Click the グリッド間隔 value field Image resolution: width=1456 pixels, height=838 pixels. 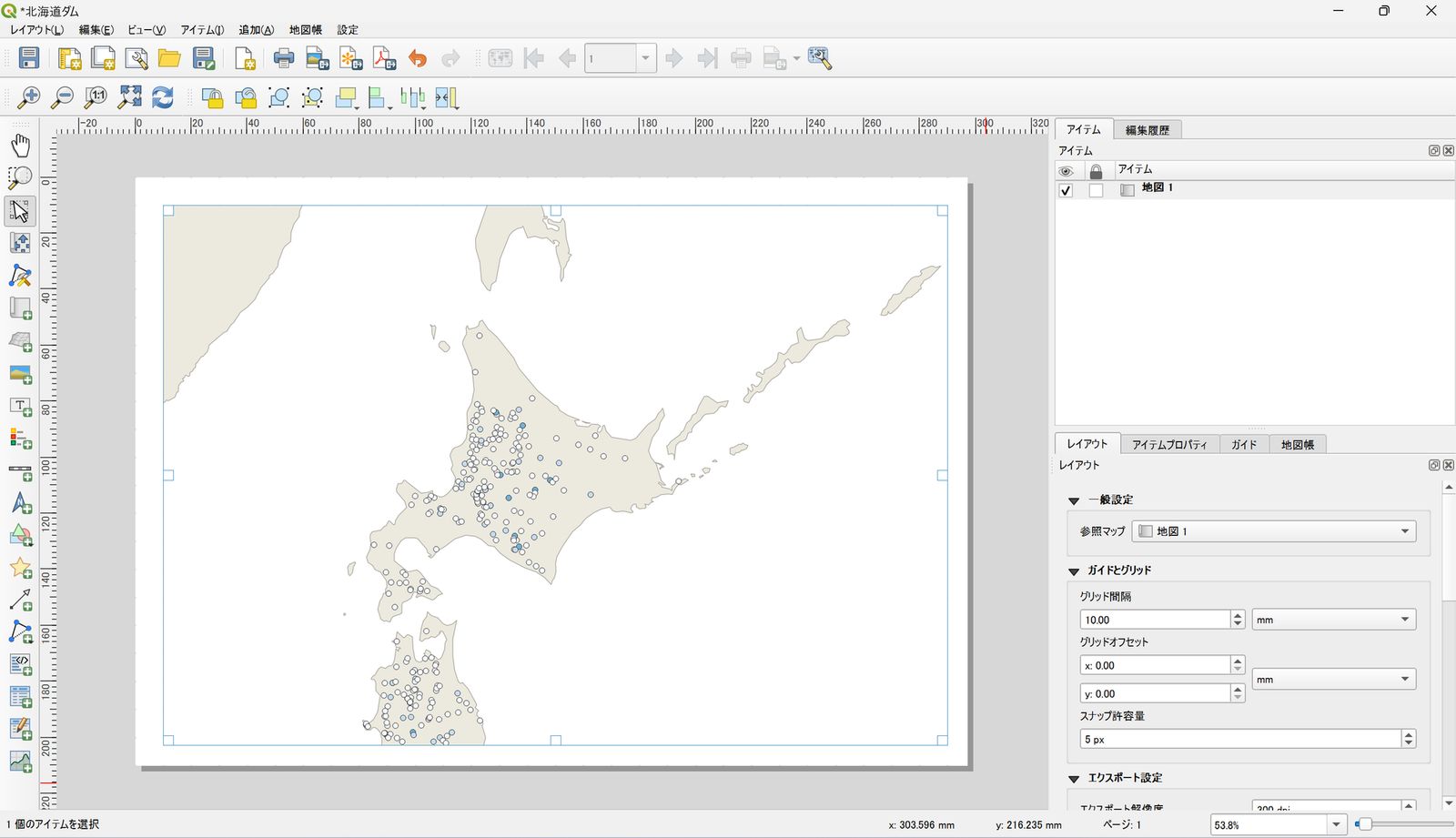tap(1154, 620)
